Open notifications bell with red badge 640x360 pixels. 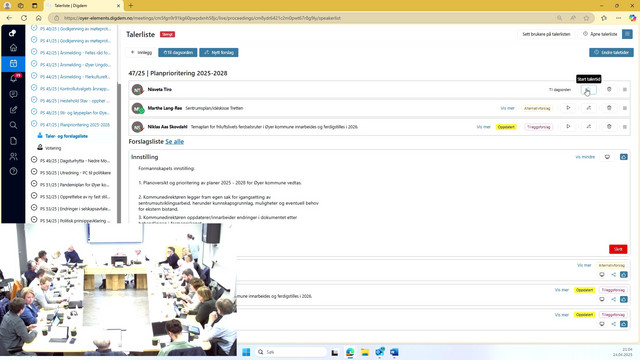tap(14, 78)
